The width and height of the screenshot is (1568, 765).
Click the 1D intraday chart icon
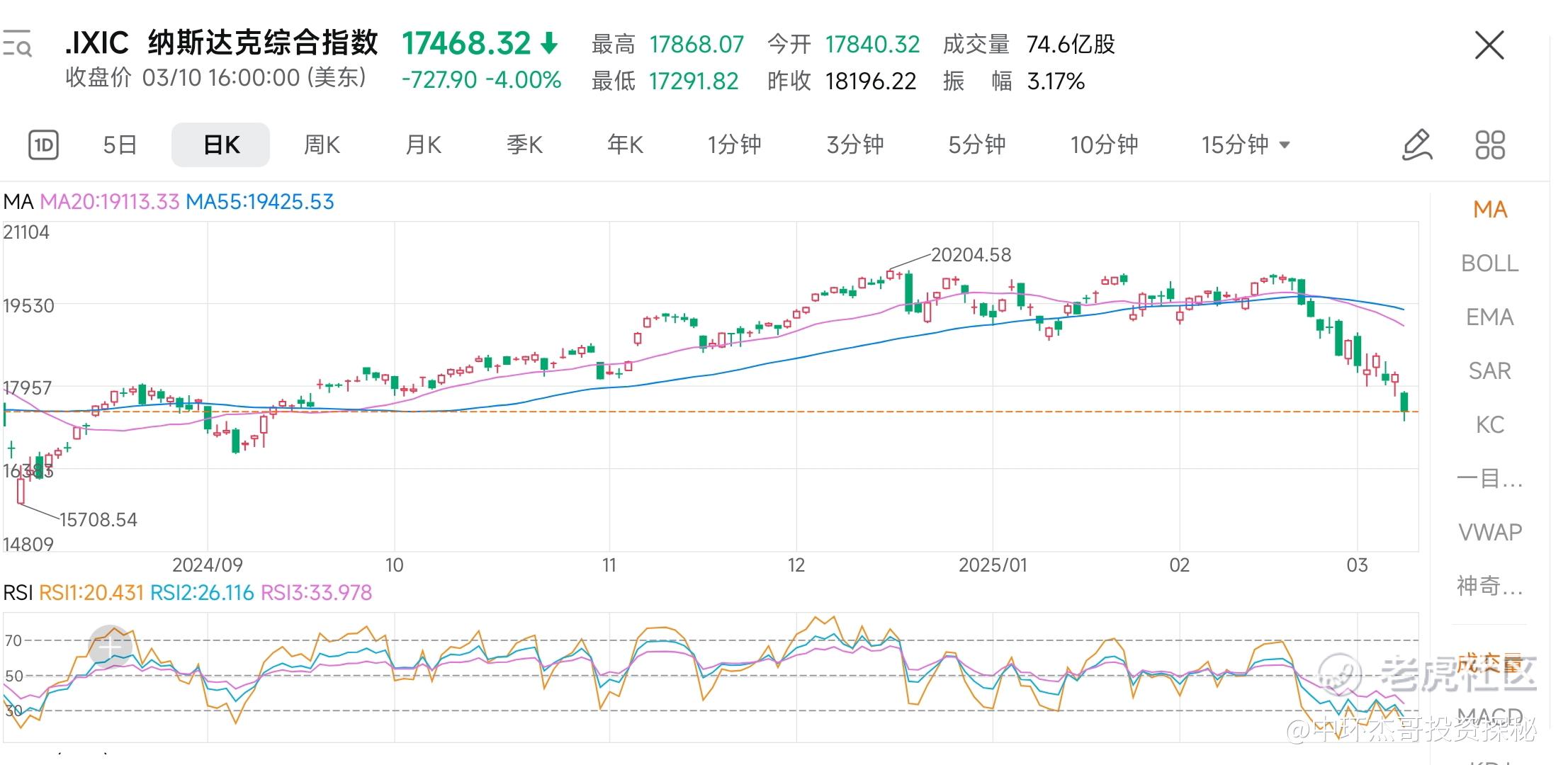(x=43, y=145)
